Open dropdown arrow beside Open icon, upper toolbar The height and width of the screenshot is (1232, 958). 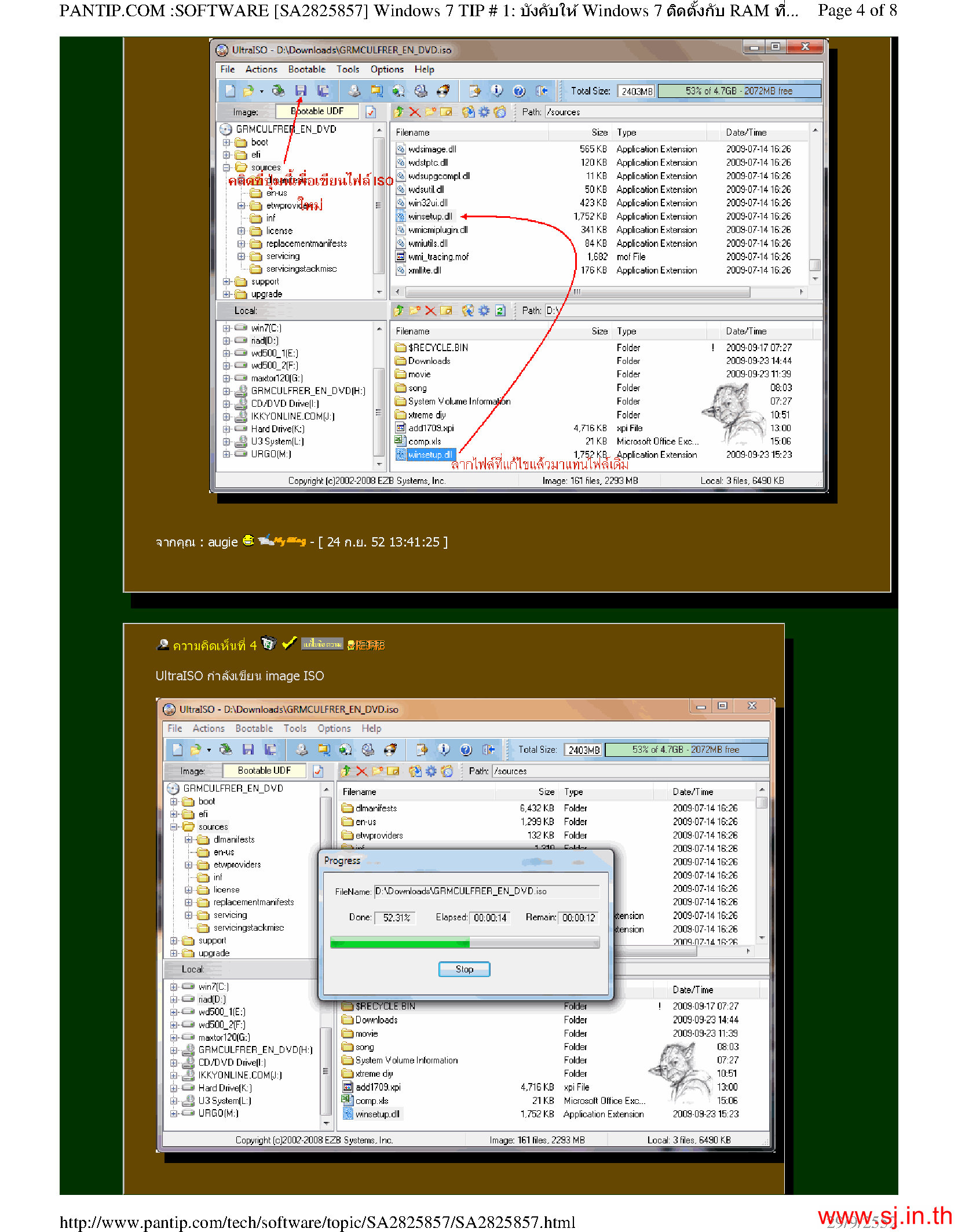click(261, 92)
